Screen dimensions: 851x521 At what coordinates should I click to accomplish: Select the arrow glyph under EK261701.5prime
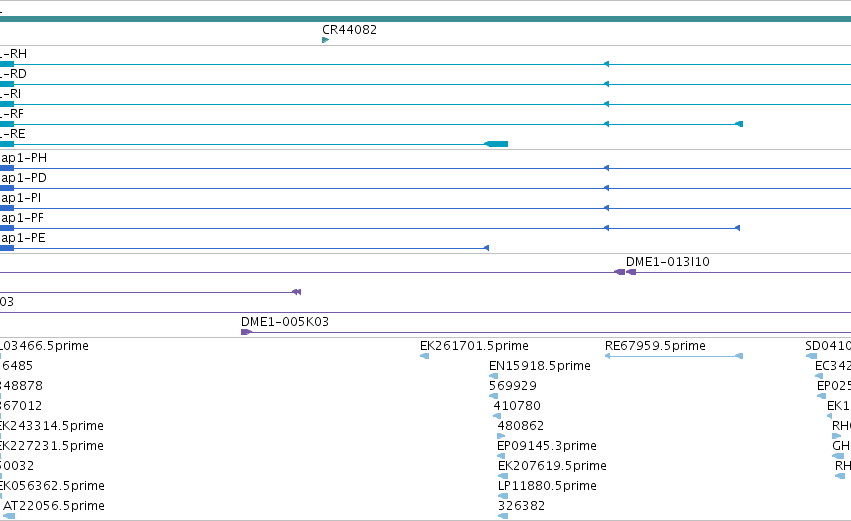coord(425,357)
